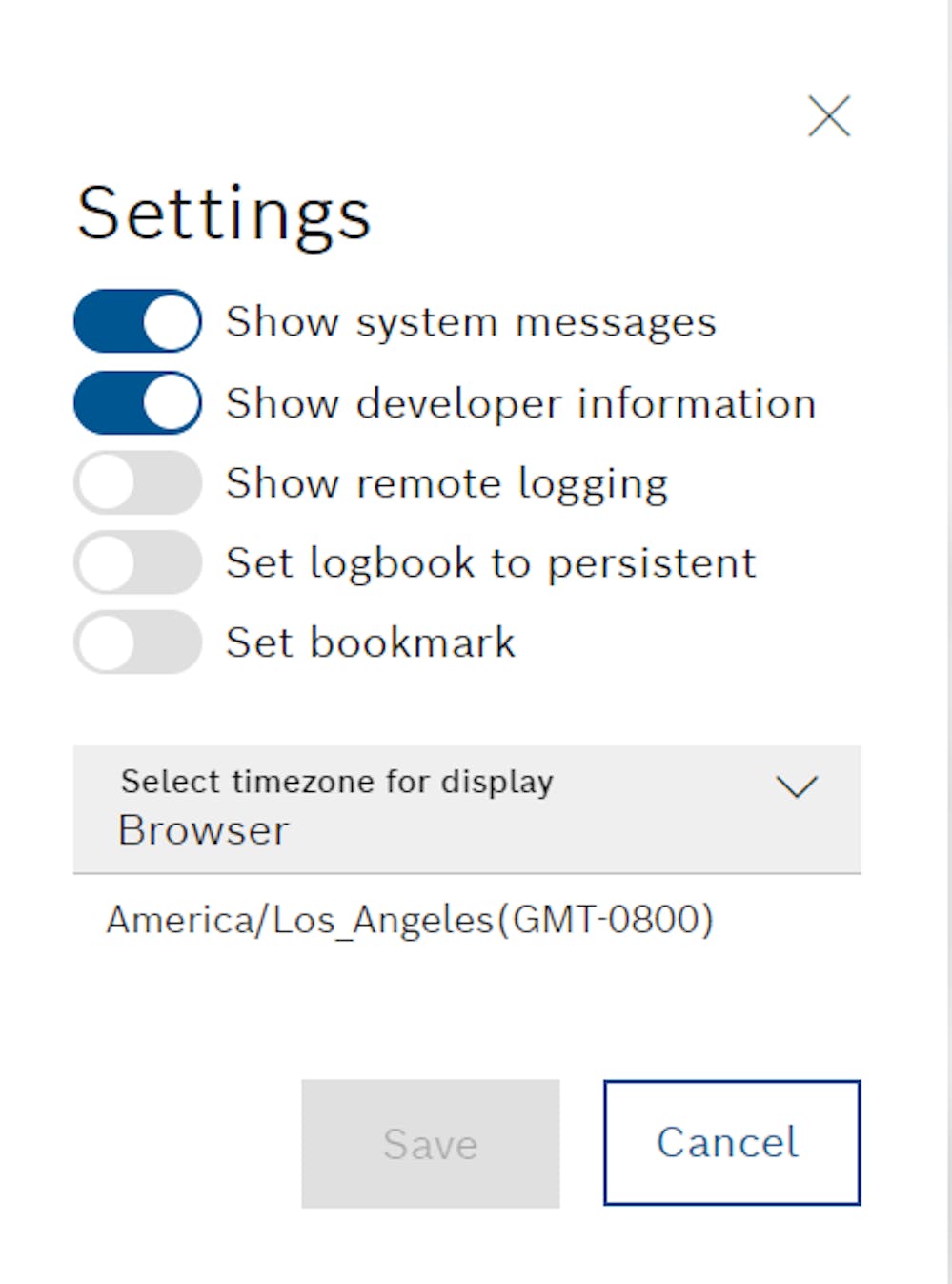Switch on Set logbook to persistent
Viewport: 952px width, 1284px height.
[137, 562]
